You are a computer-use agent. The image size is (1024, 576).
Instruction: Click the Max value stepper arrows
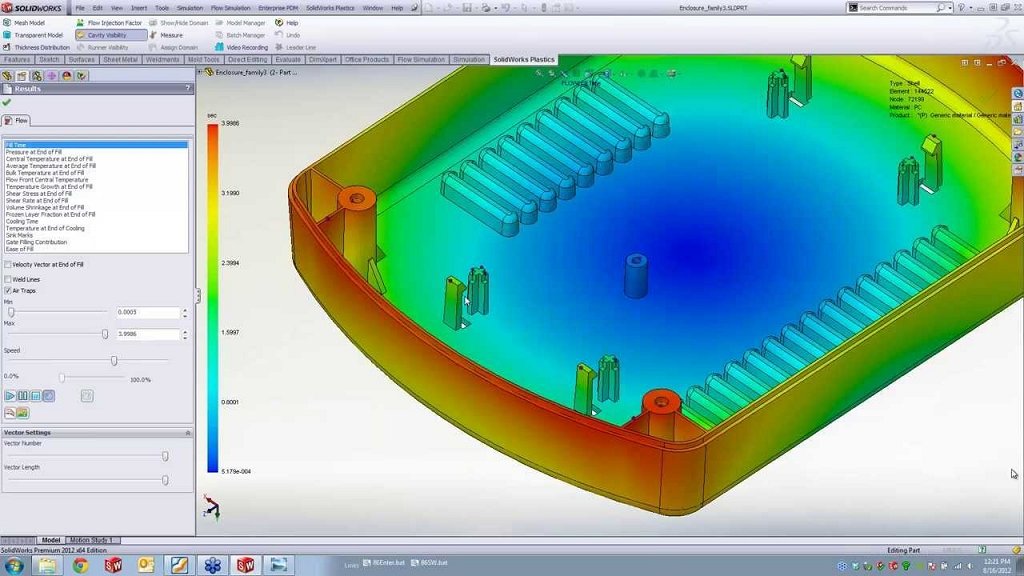[x=184, y=334]
